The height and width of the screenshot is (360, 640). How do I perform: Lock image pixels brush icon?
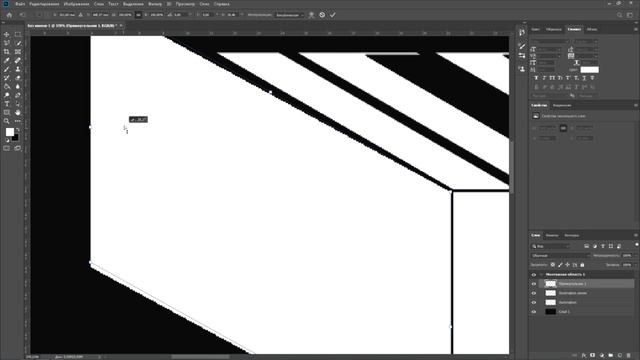pos(560,265)
